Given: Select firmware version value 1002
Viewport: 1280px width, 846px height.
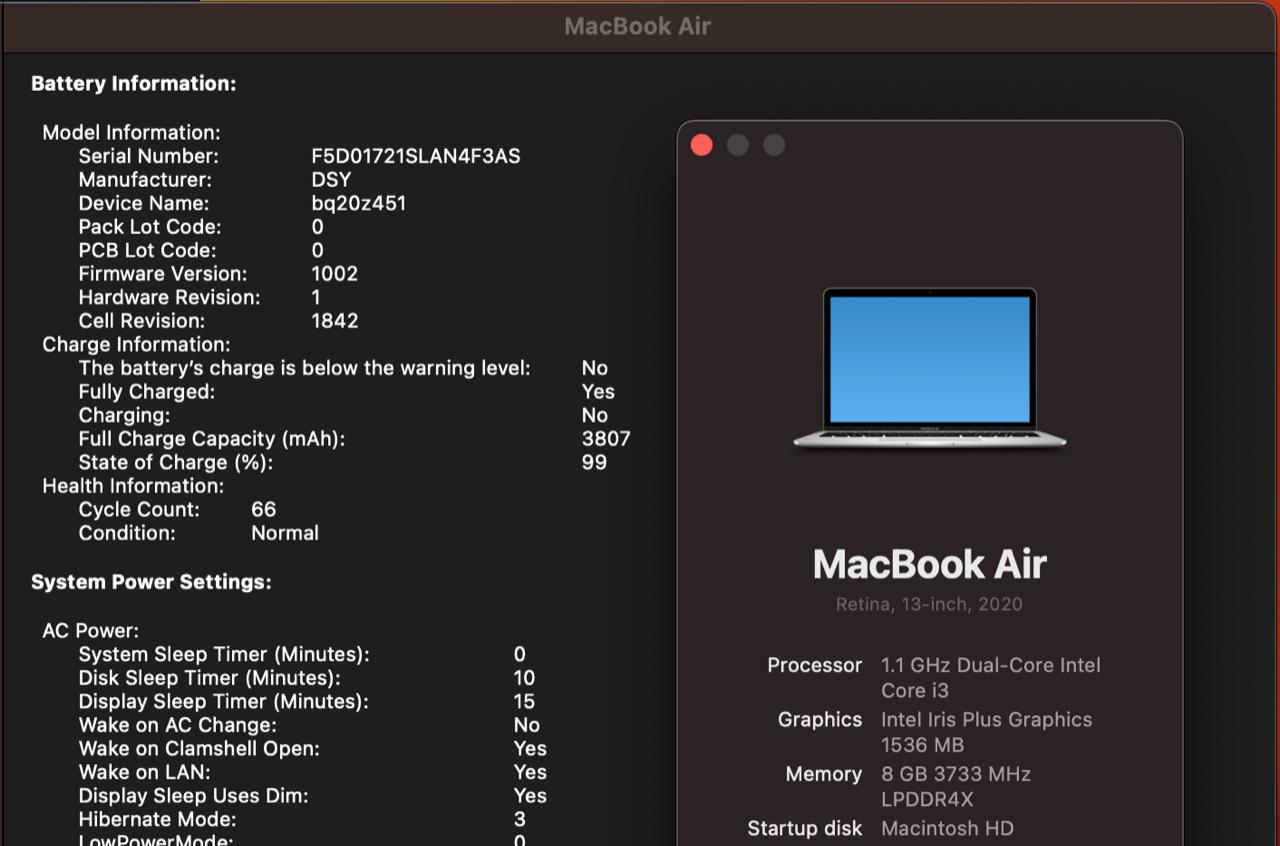Looking at the screenshot, I should click(335, 274).
